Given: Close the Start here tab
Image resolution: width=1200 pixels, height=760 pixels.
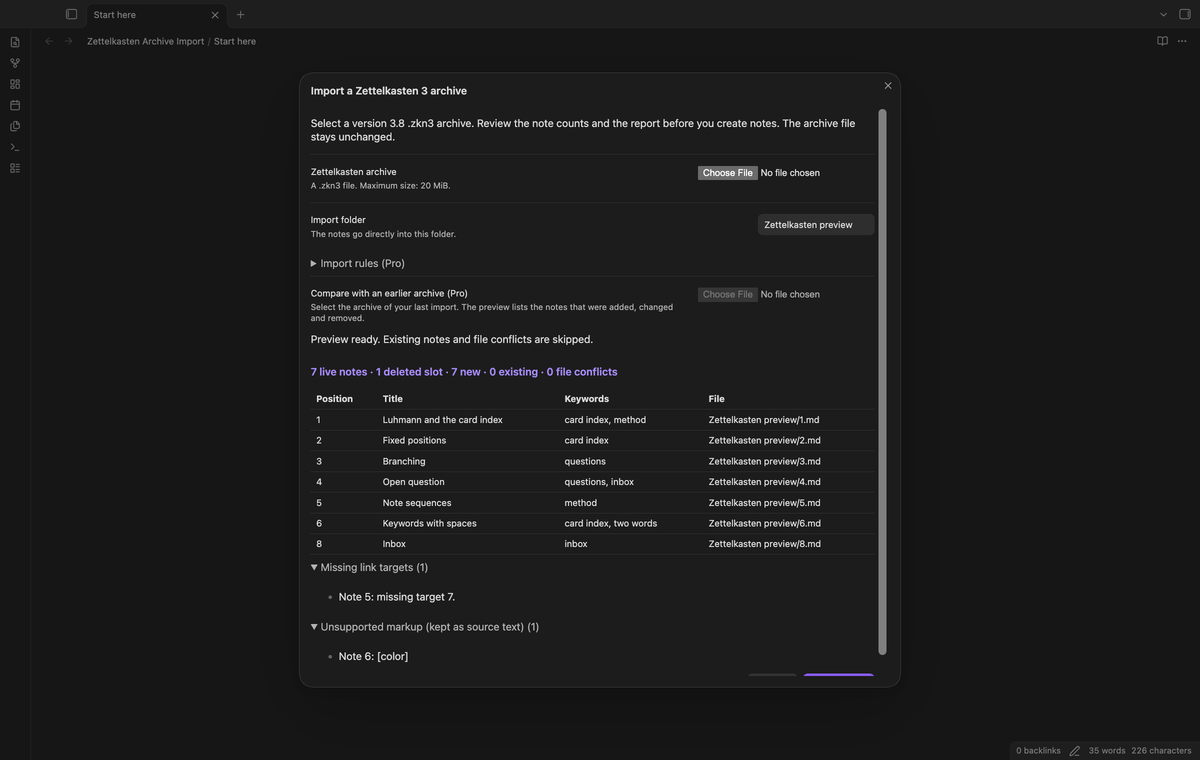Looking at the screenshot, I should [215, 15].
